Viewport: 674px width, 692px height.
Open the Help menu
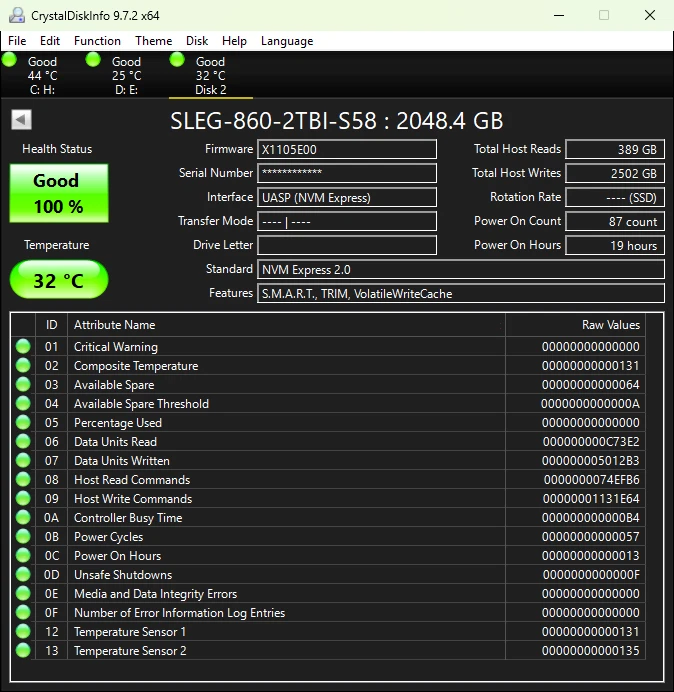point(234,41)
